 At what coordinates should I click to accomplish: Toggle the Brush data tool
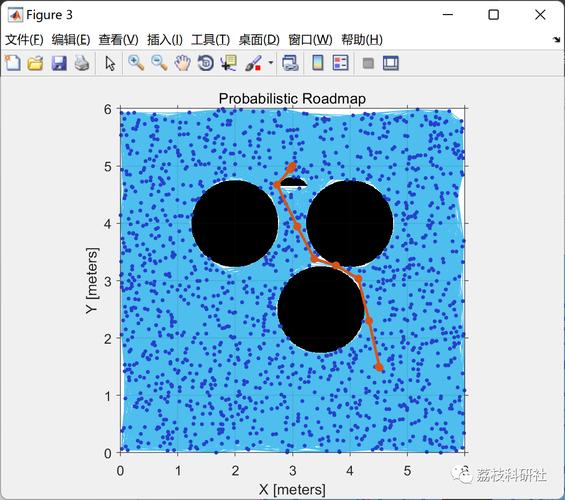coord(253,63)
